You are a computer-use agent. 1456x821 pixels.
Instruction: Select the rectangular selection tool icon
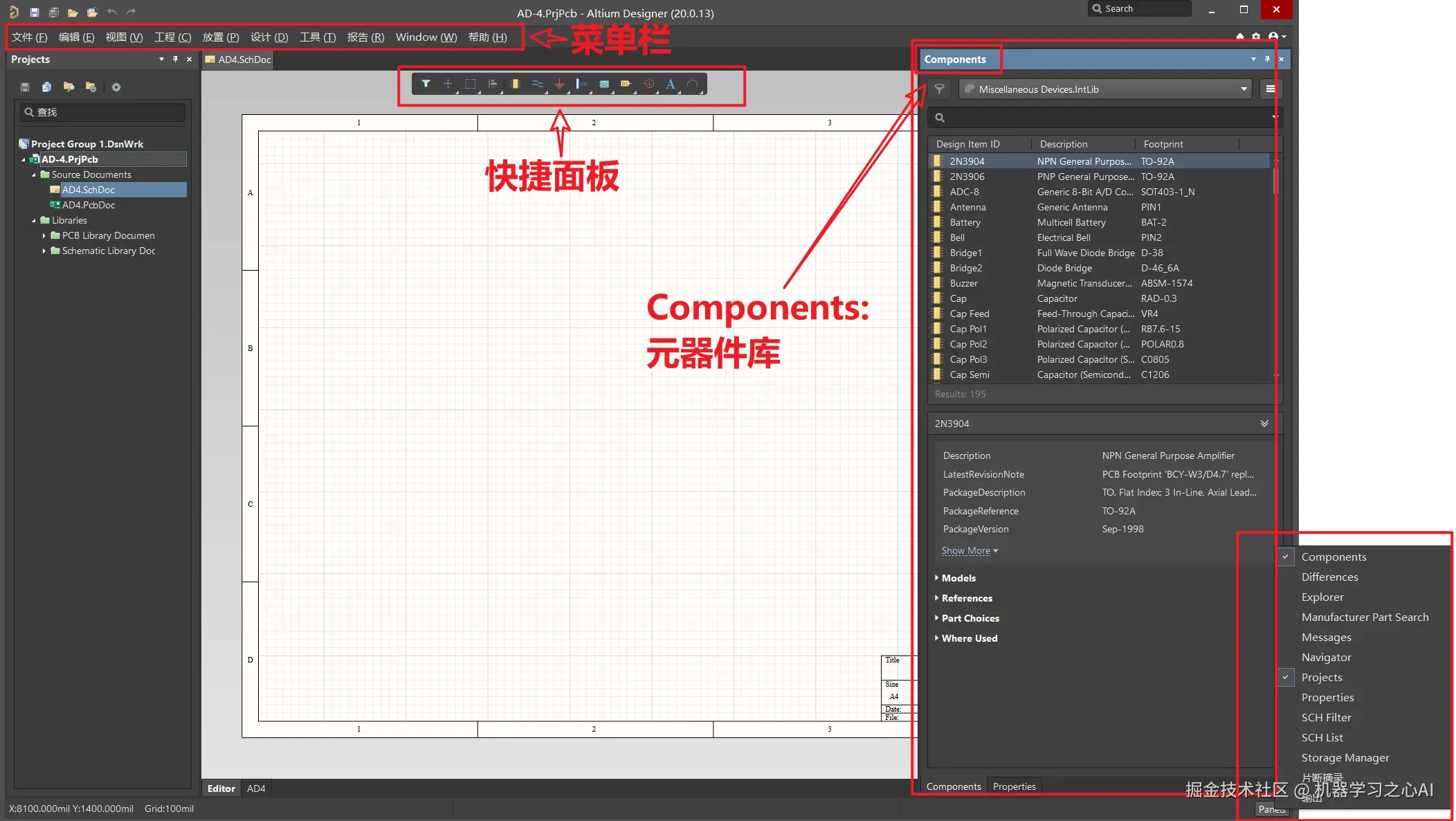(471, 84)
